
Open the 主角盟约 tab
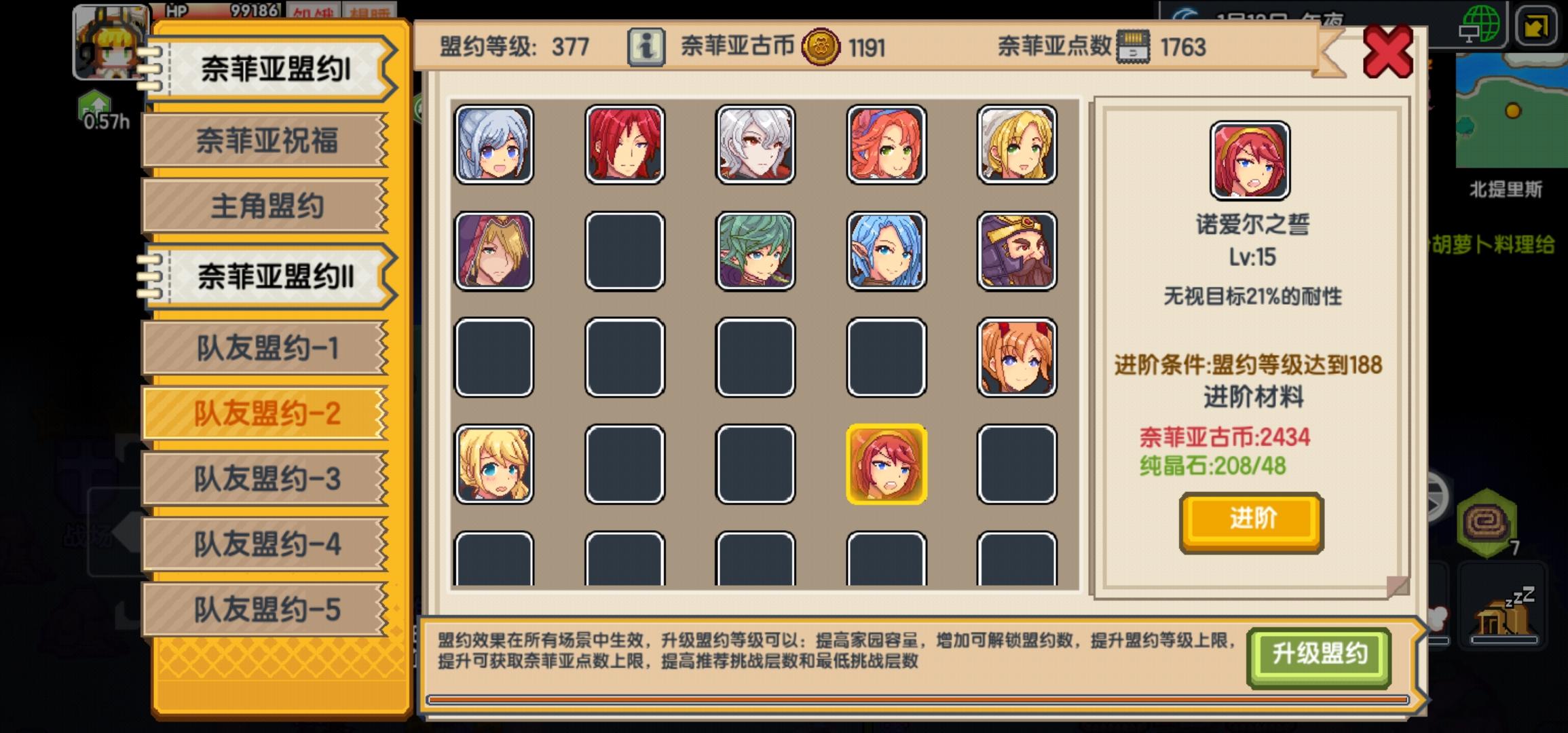(x=265, y=206)
